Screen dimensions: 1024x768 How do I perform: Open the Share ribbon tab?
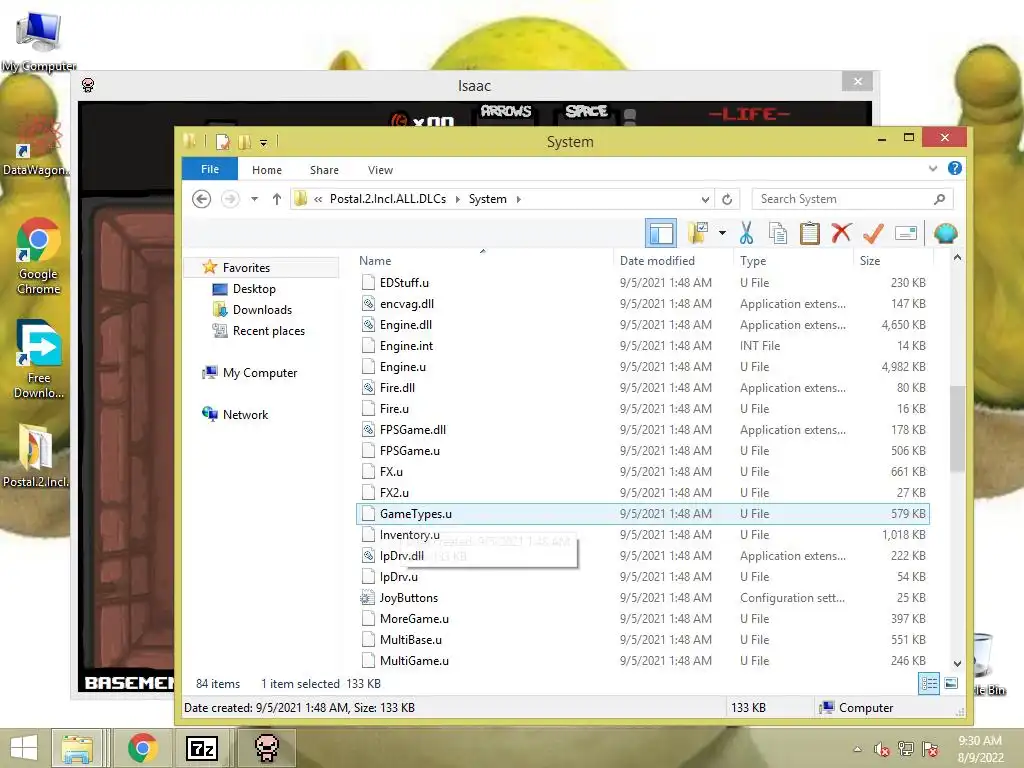pyautogui.click(x=324, y=170)
